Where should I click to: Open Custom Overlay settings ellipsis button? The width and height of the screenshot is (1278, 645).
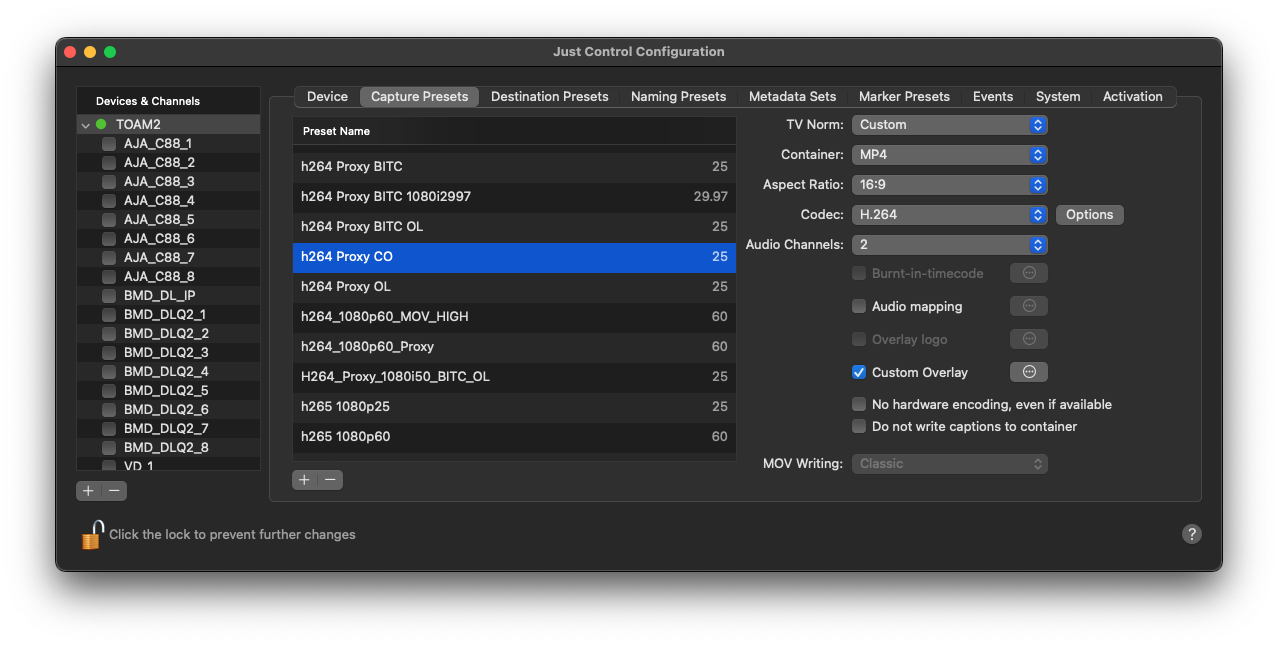[x=1029, y=372]
